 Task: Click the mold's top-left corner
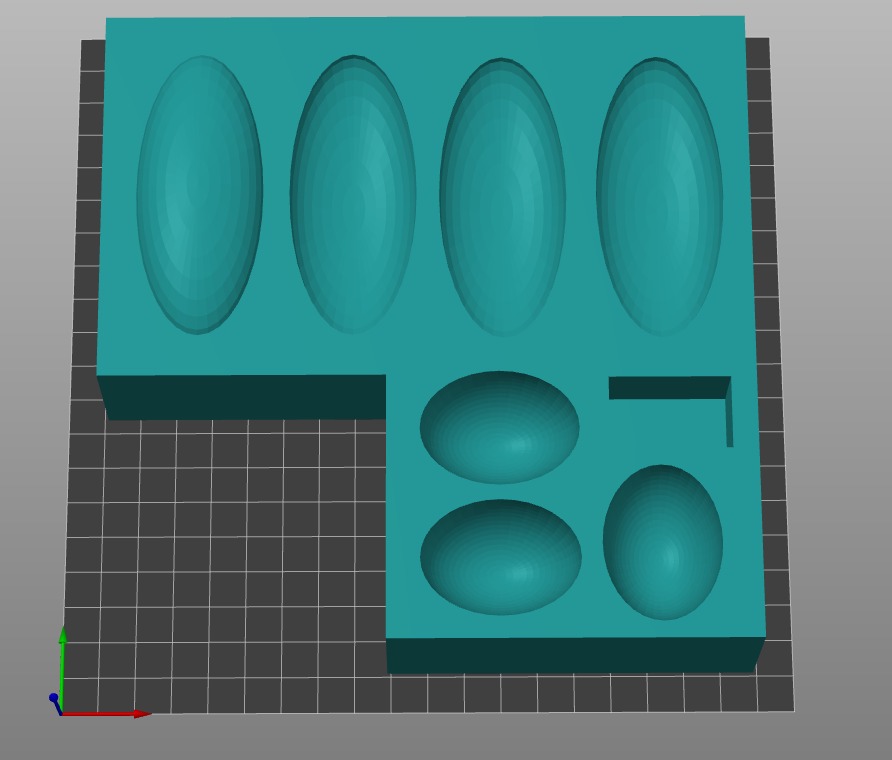108,20
